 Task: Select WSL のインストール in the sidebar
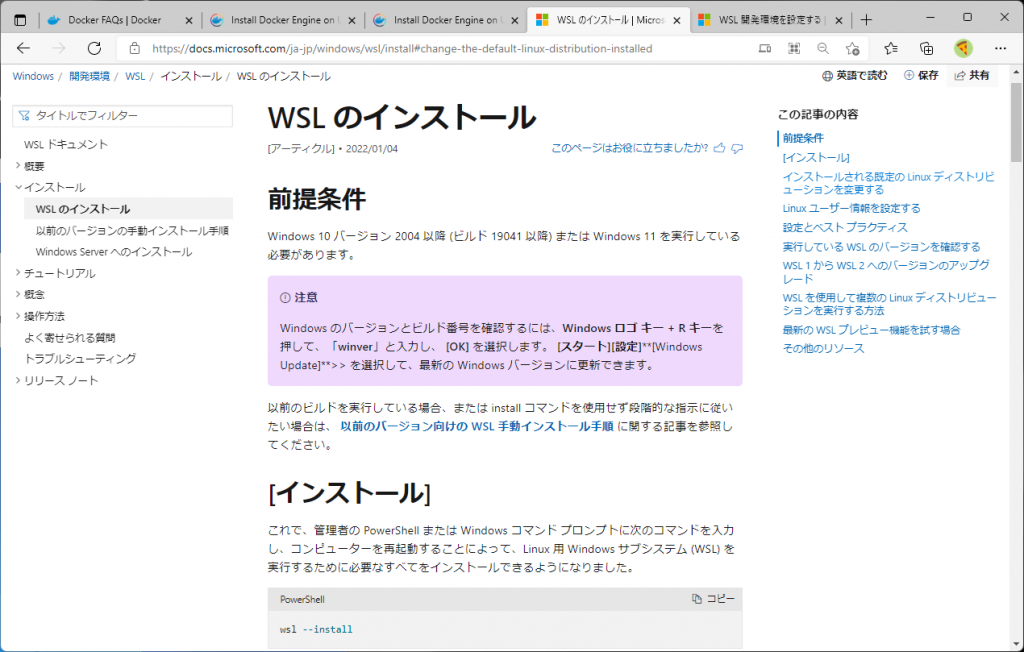tap(128, 209)
